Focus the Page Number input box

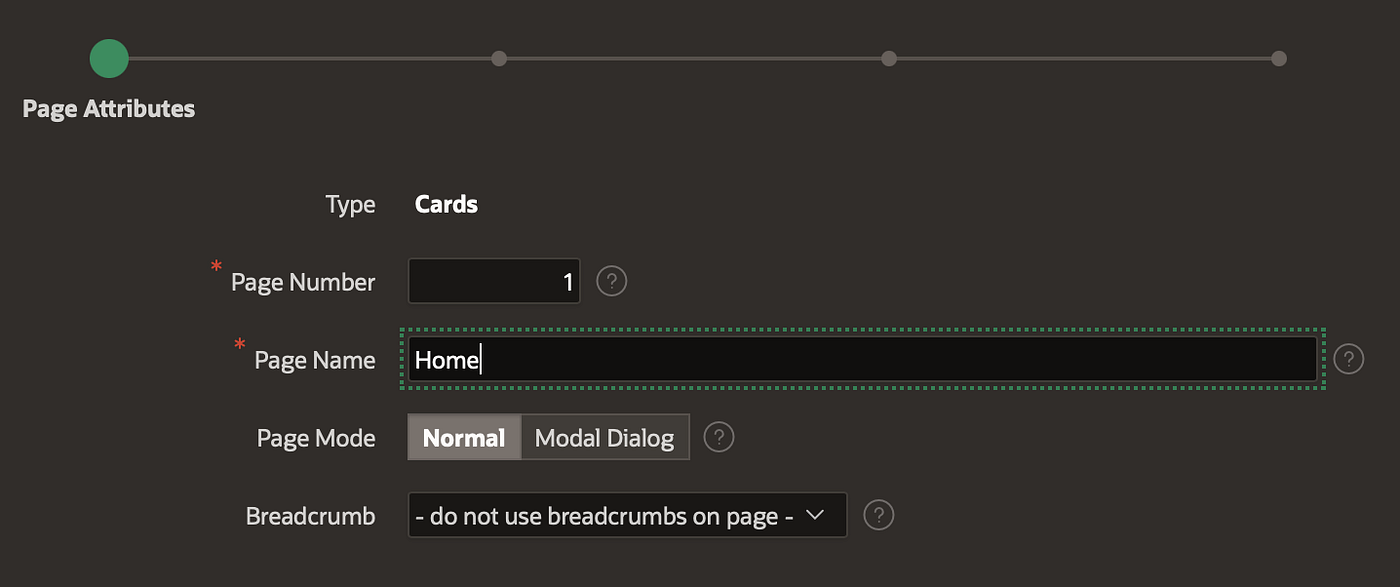coord(494,282)
